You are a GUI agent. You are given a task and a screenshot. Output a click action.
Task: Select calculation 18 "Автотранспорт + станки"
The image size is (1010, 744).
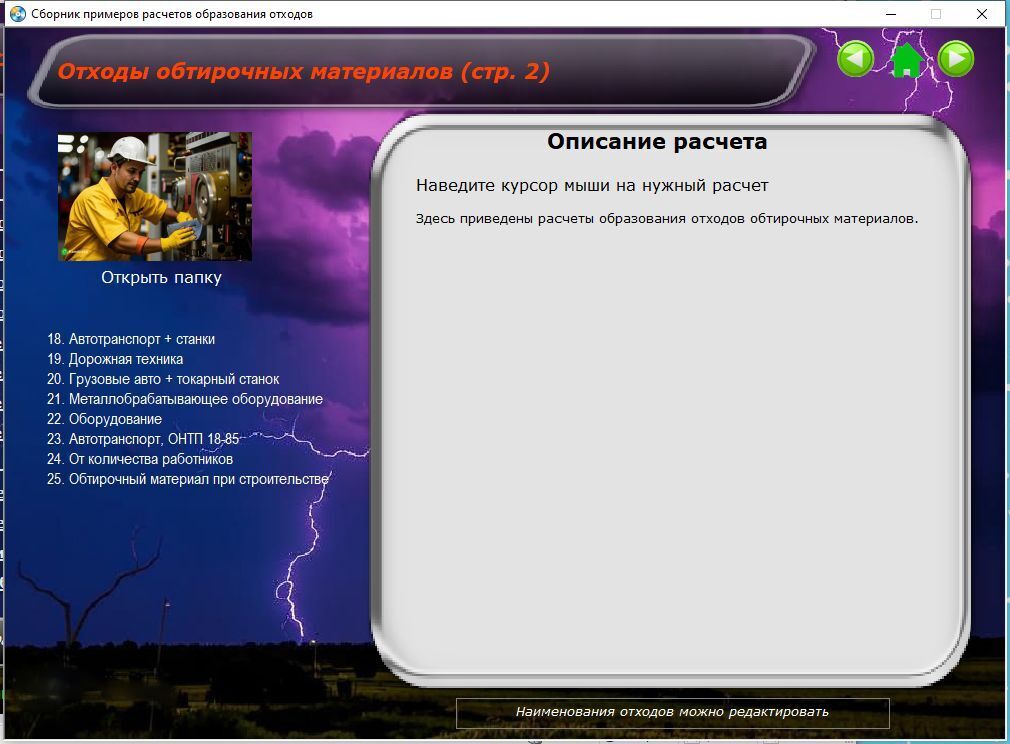pyautogui.click(x=131, y=339)
